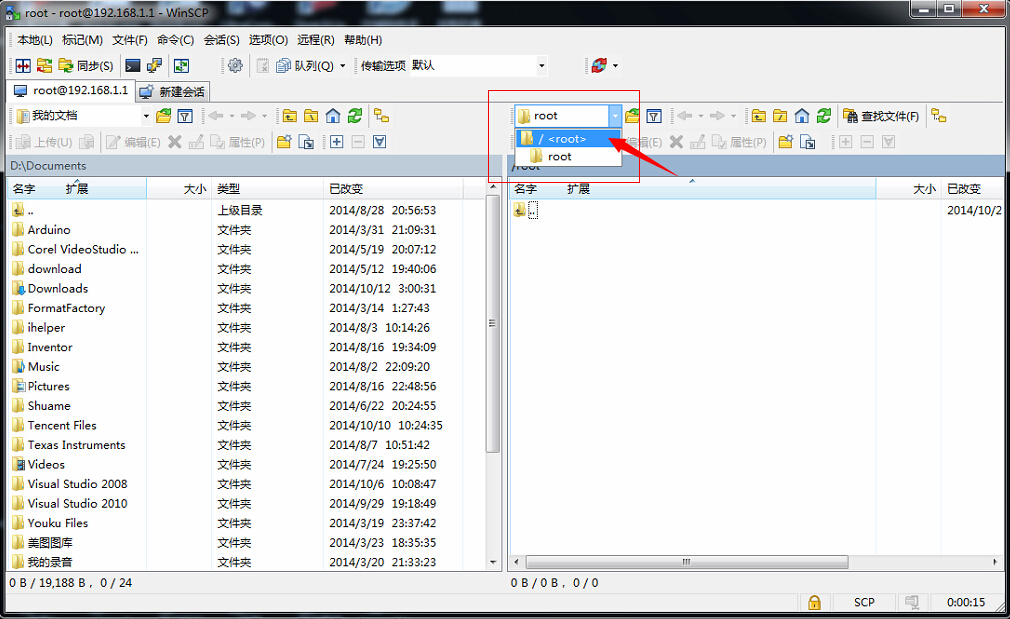
Task: Open the 文件(F) menu
Action: tap(129, 40)
